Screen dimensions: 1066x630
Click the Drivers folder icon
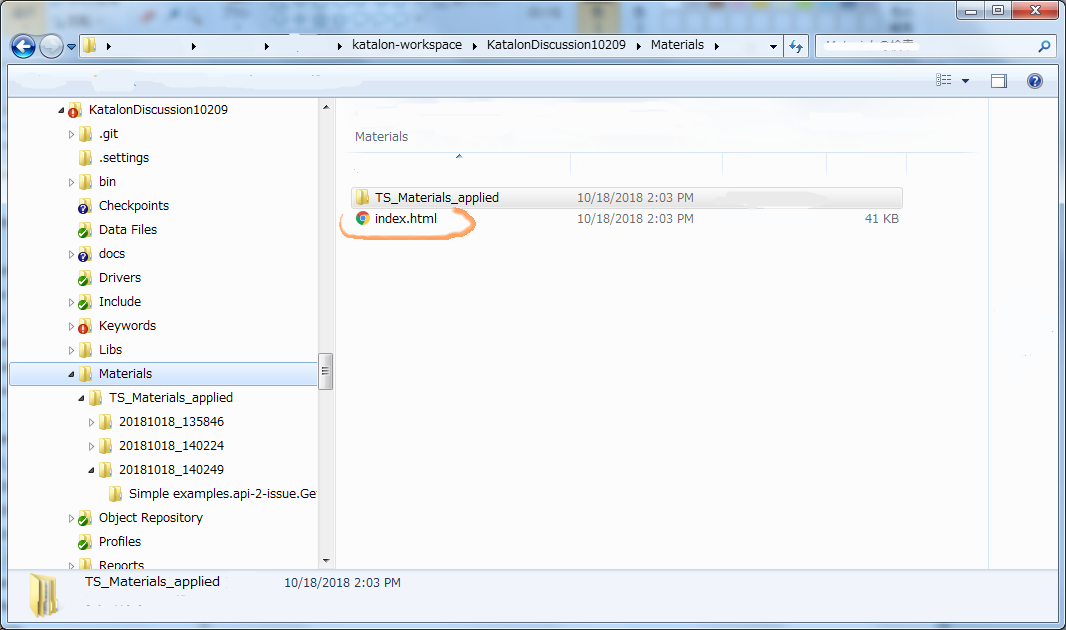point(84,278)
